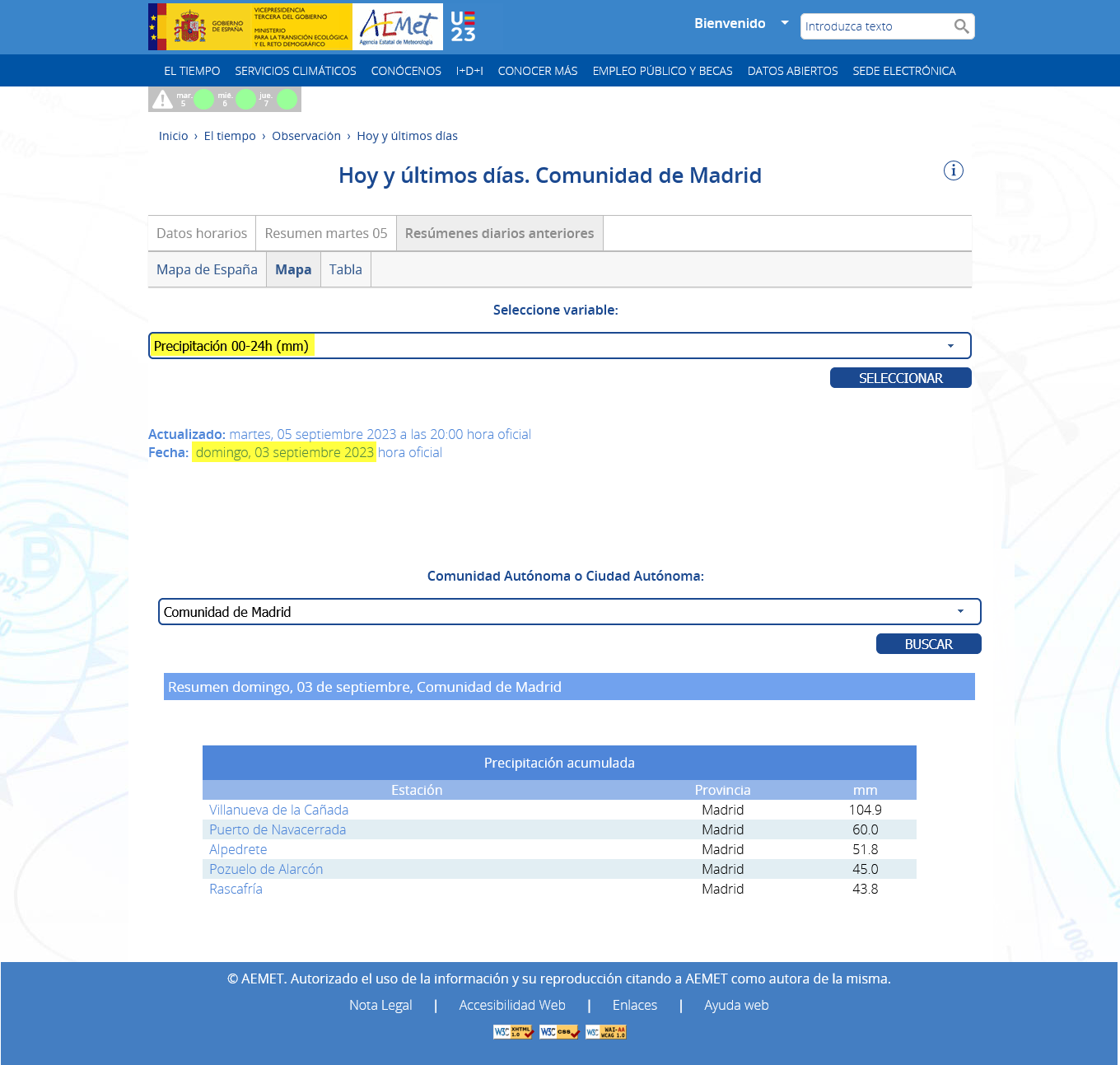
Task: Switch to the Tabla tab
Action: click(345, 269)
